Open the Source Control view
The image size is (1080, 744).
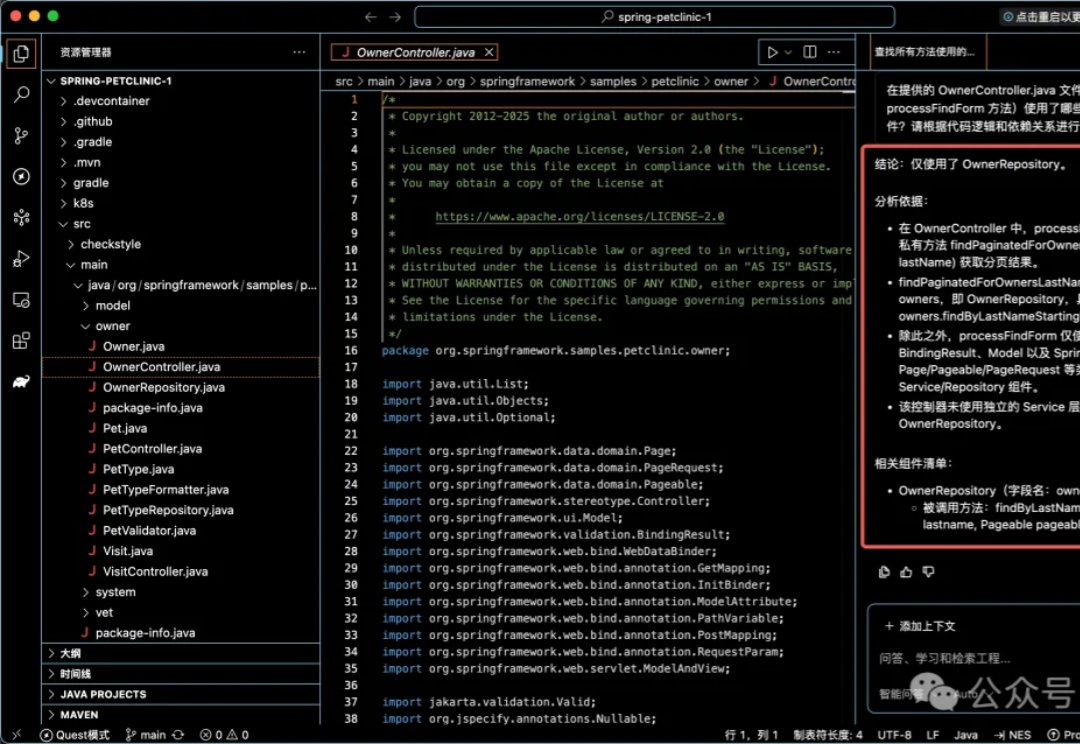coord(21,136)
